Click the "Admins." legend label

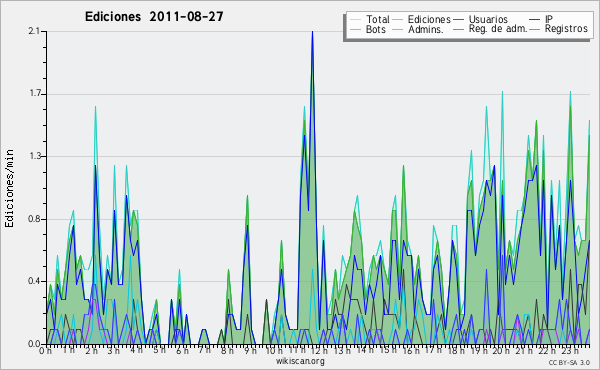[x=426, y=29]
